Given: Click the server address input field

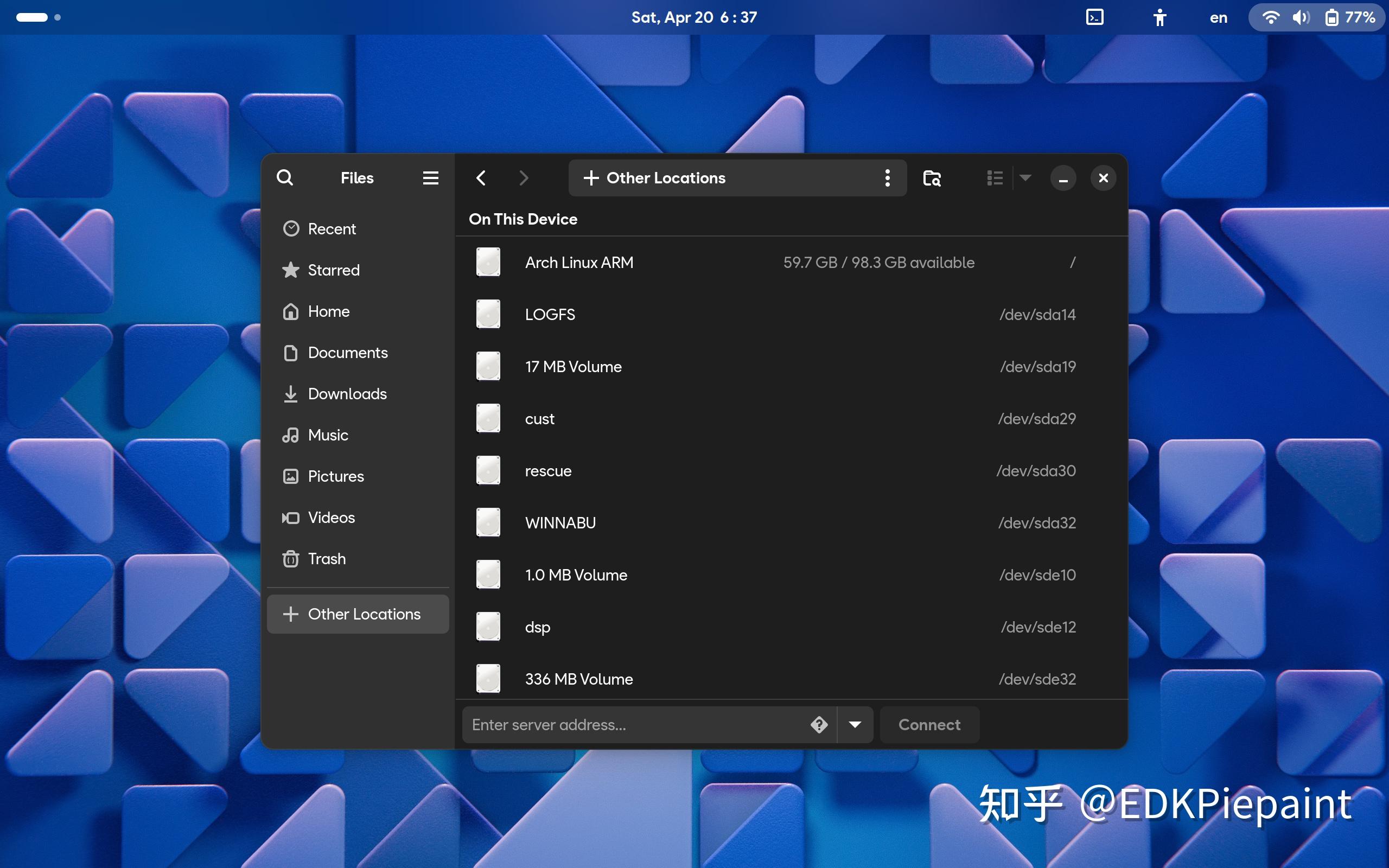Looking at the screenshot, I should click(632, 724).
